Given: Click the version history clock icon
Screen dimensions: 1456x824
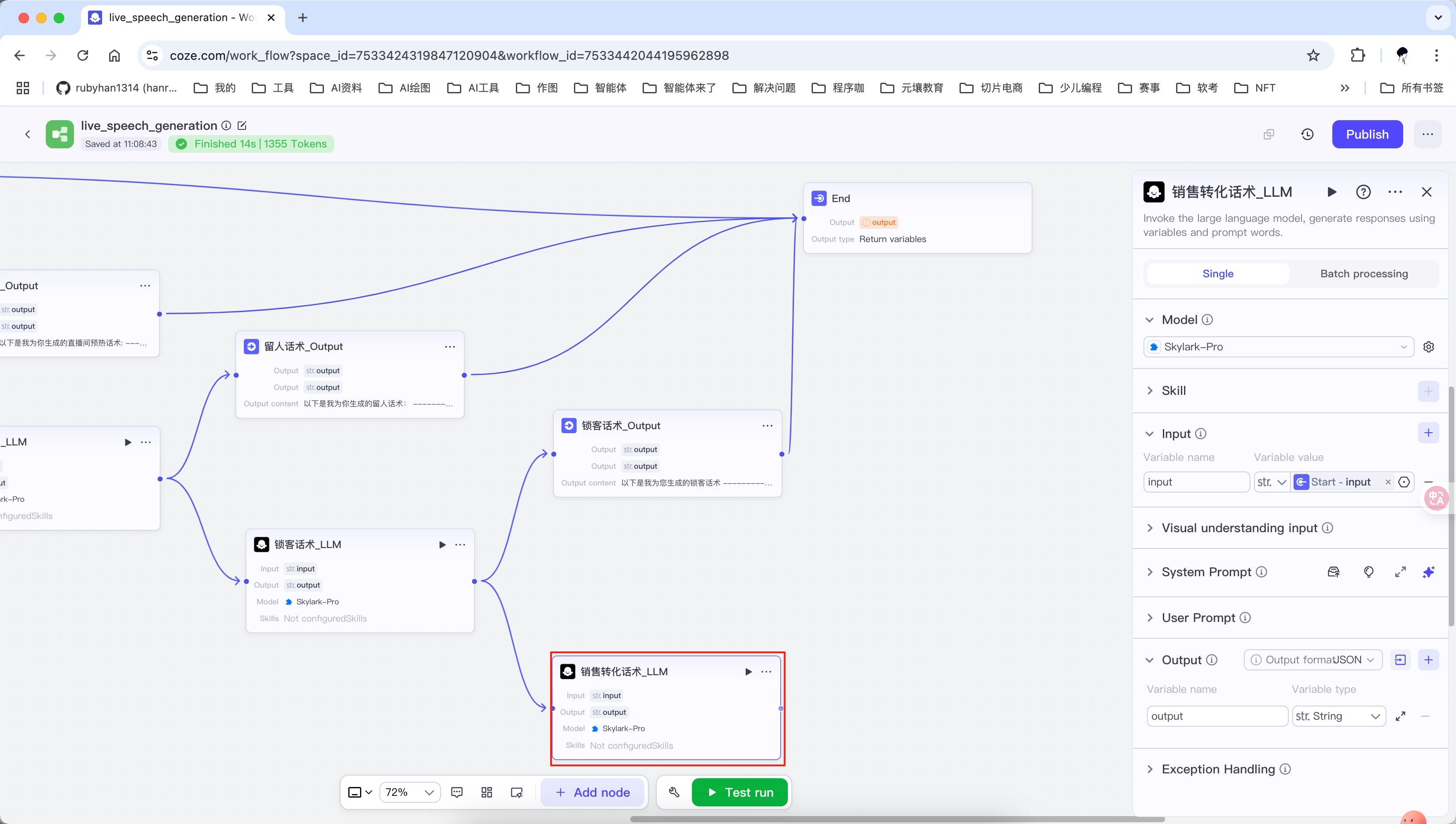Looking at the screenshot, I should pos(1307,134).
